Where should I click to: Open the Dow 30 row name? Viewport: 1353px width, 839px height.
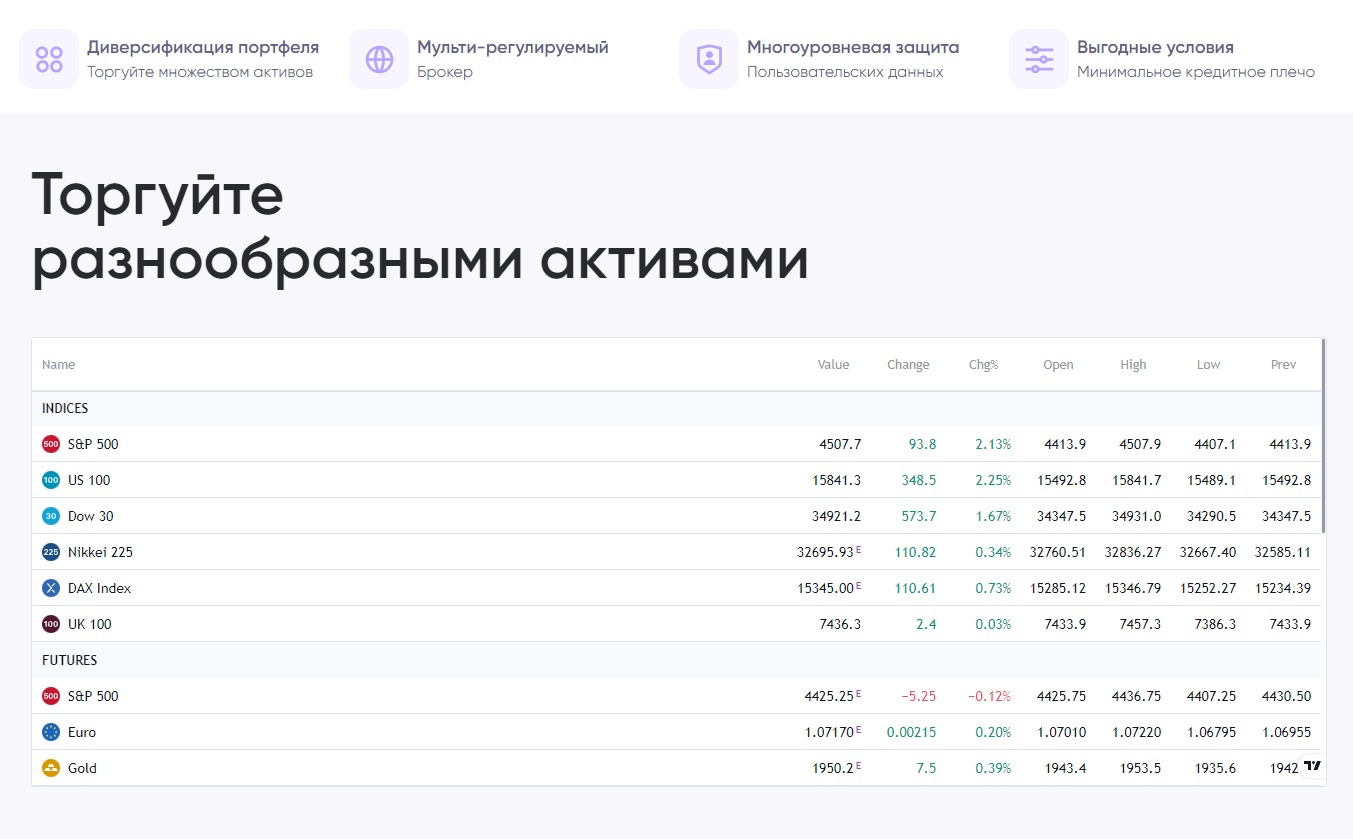(91, 516)
